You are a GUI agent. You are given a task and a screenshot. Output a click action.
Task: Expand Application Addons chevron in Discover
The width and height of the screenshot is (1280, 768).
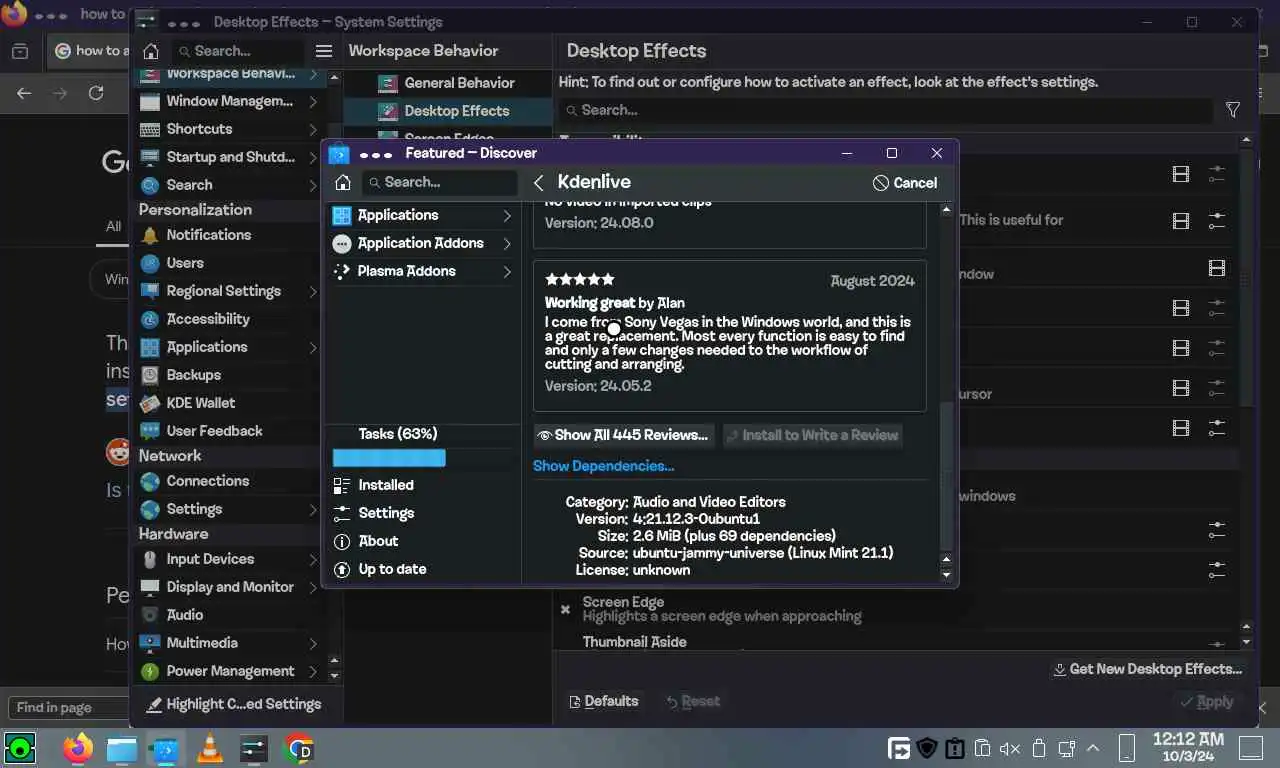tap(507, 243)
